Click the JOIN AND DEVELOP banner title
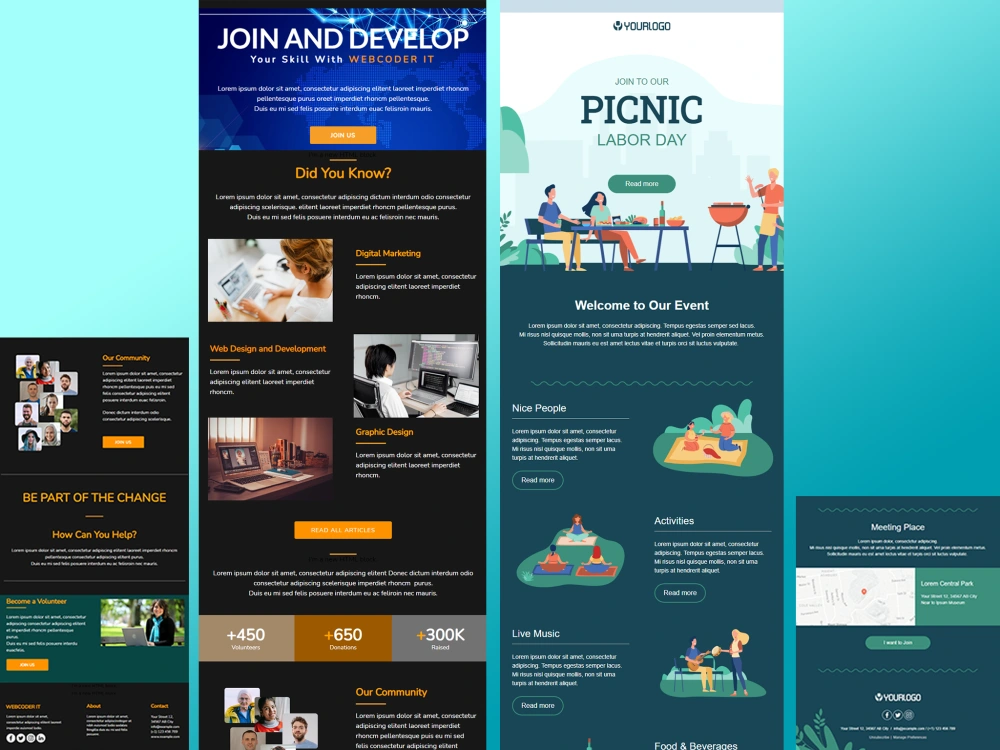Viewport: 1000px width, 750px height. pos(343,38)
